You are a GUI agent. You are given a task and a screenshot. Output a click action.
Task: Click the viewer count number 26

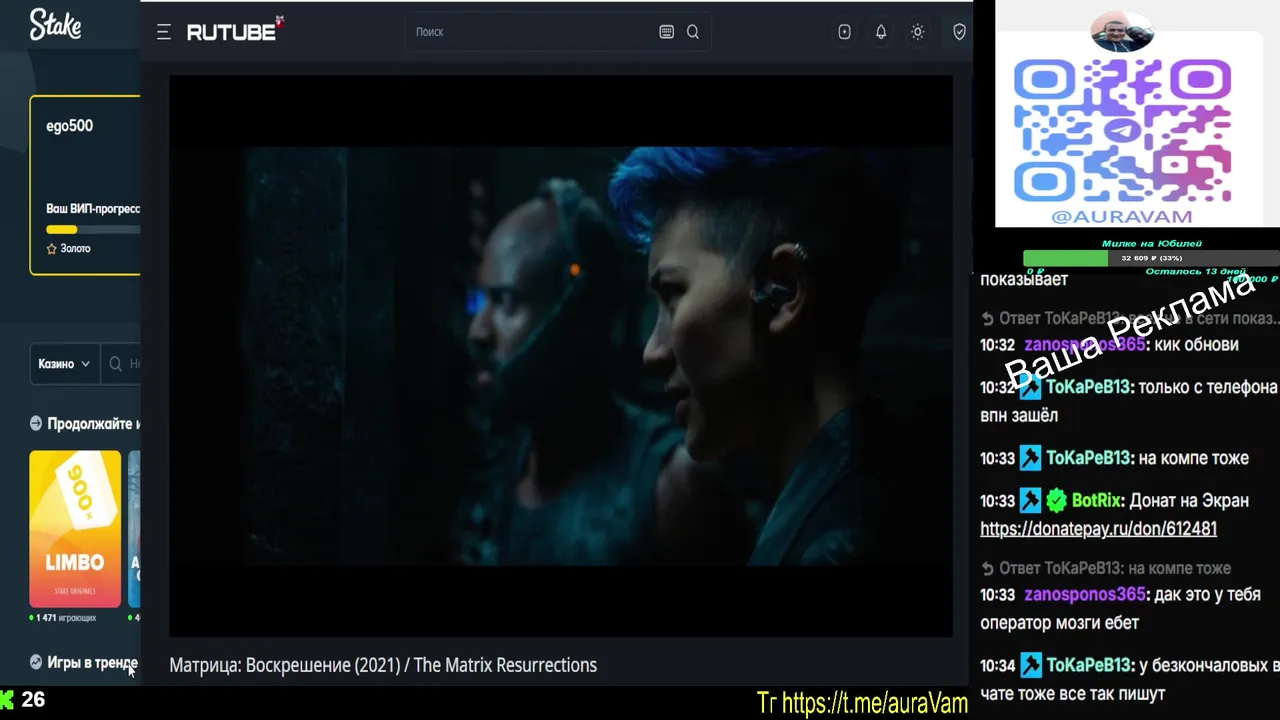(x=33, y=699)
